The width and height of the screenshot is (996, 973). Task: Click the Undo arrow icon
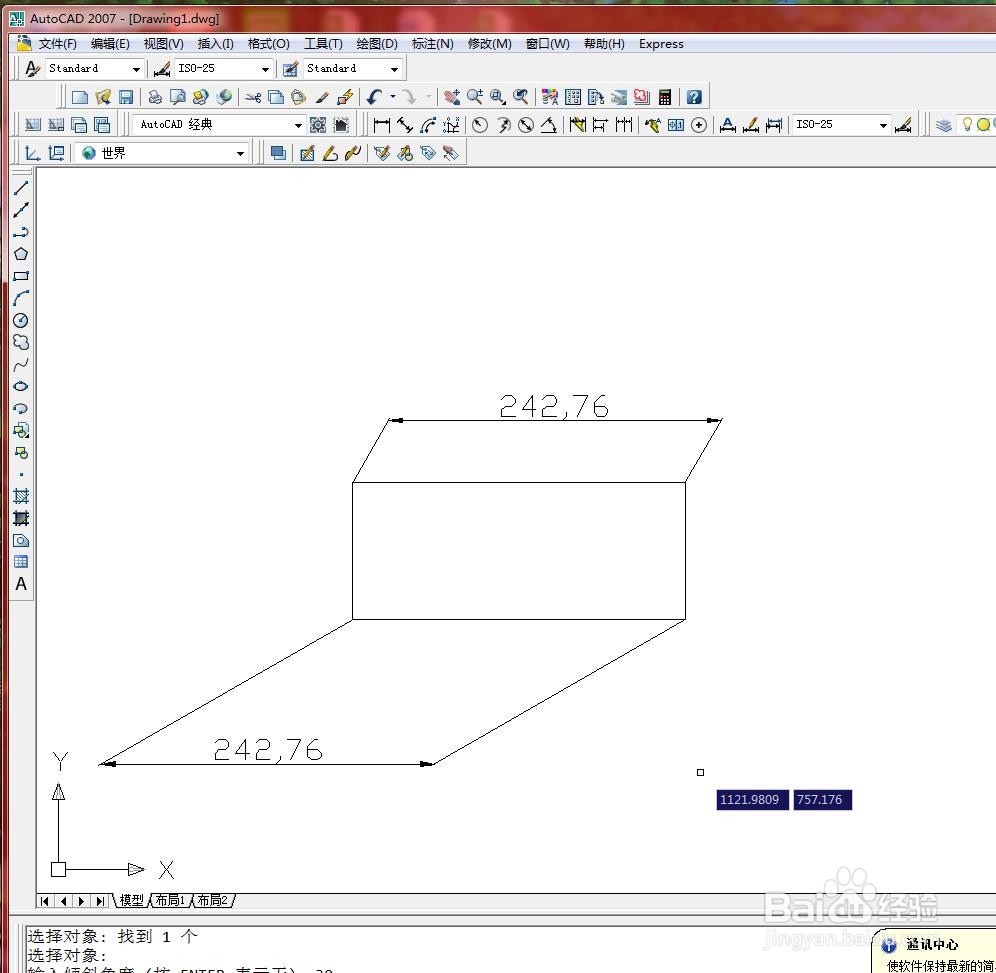pos(375,97)
